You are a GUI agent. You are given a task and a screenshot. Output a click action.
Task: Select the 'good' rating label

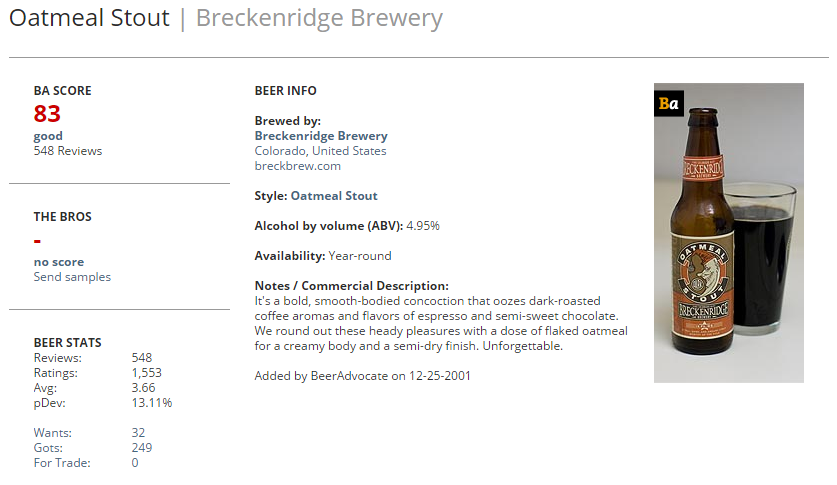(x=48, y=136)
